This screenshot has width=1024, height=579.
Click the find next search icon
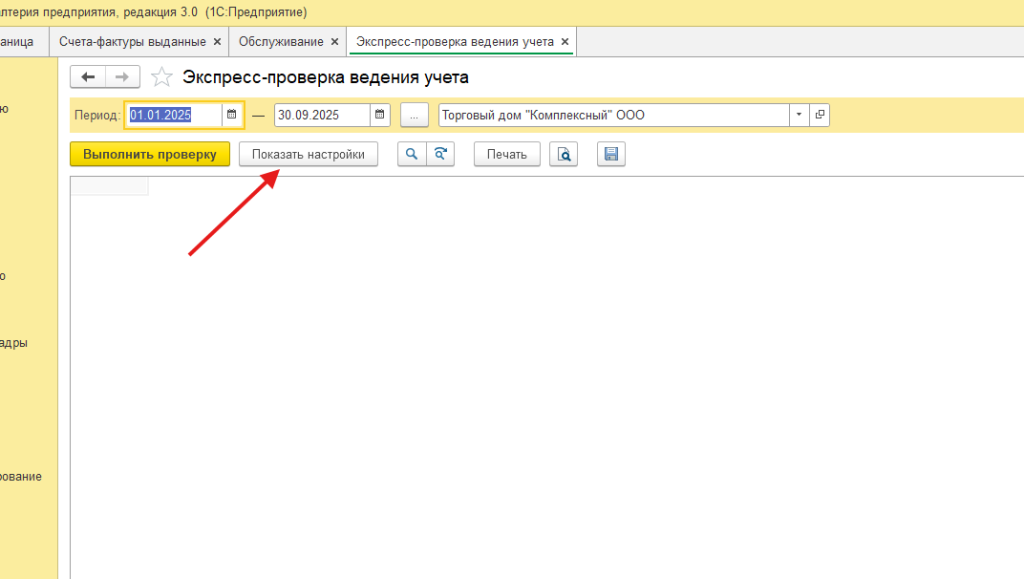pos(440,154)
